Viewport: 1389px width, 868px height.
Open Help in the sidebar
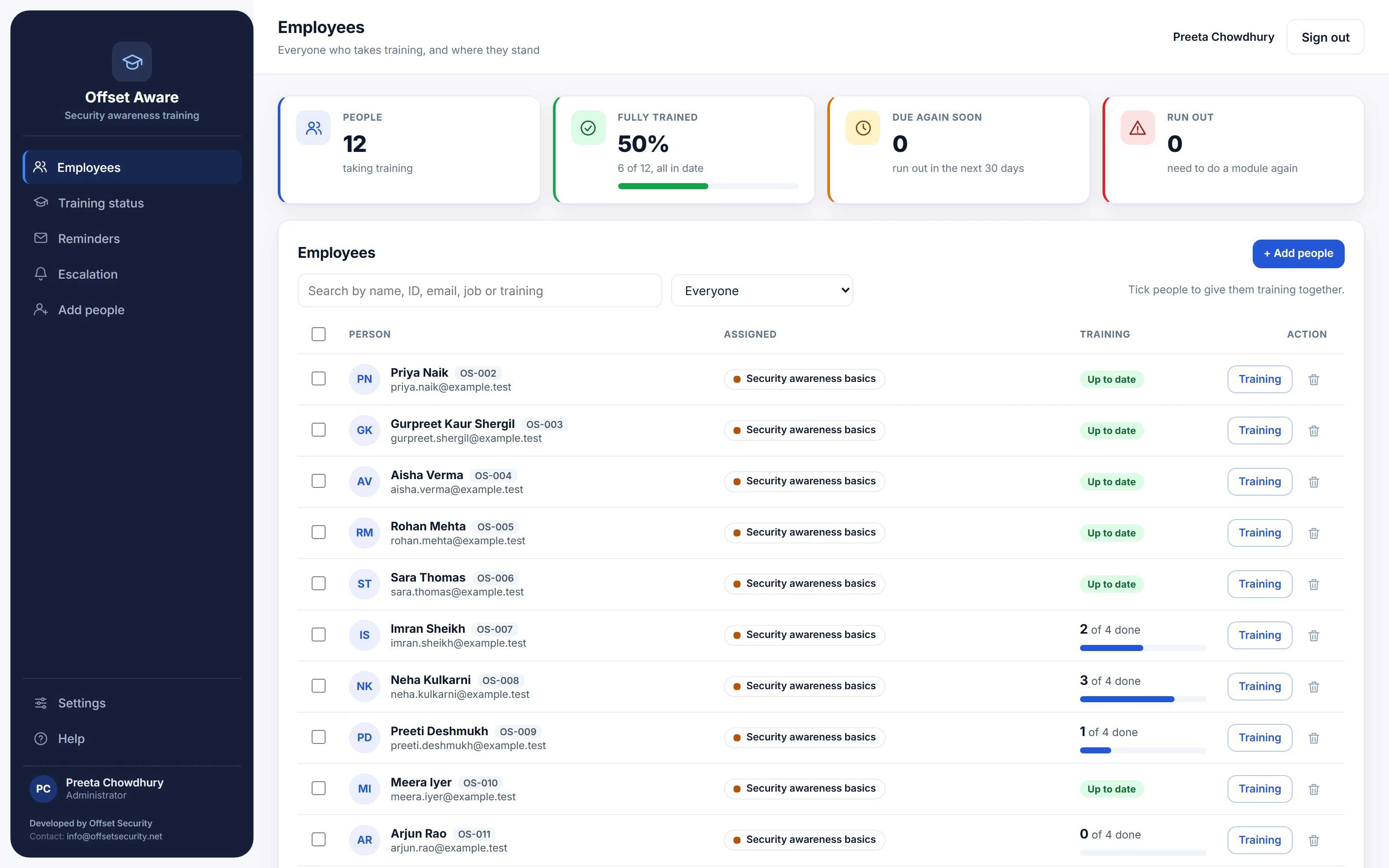[132, 738]
